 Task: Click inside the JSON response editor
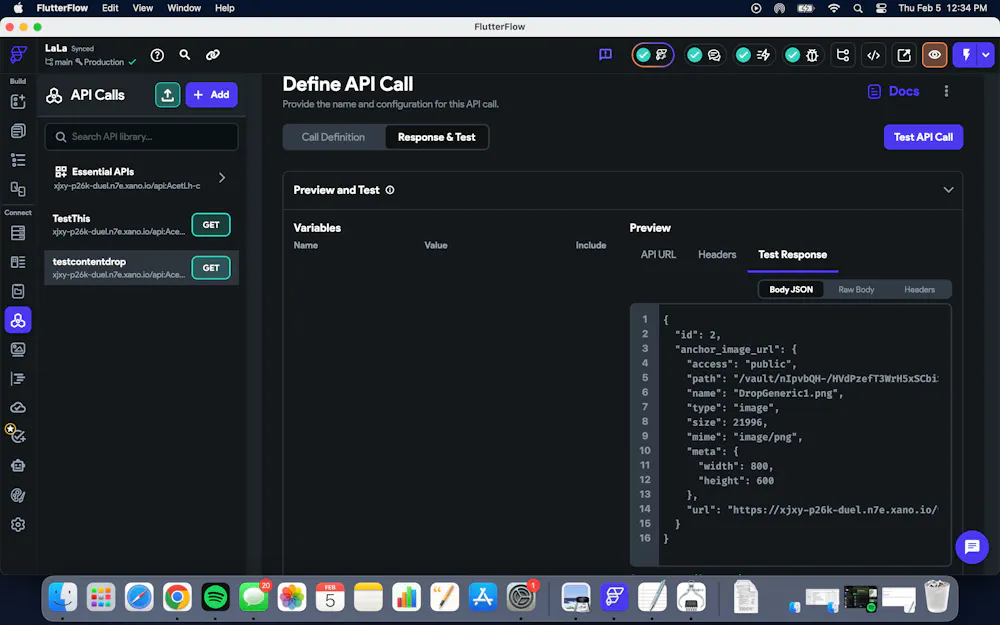click(x=791, y=435)
